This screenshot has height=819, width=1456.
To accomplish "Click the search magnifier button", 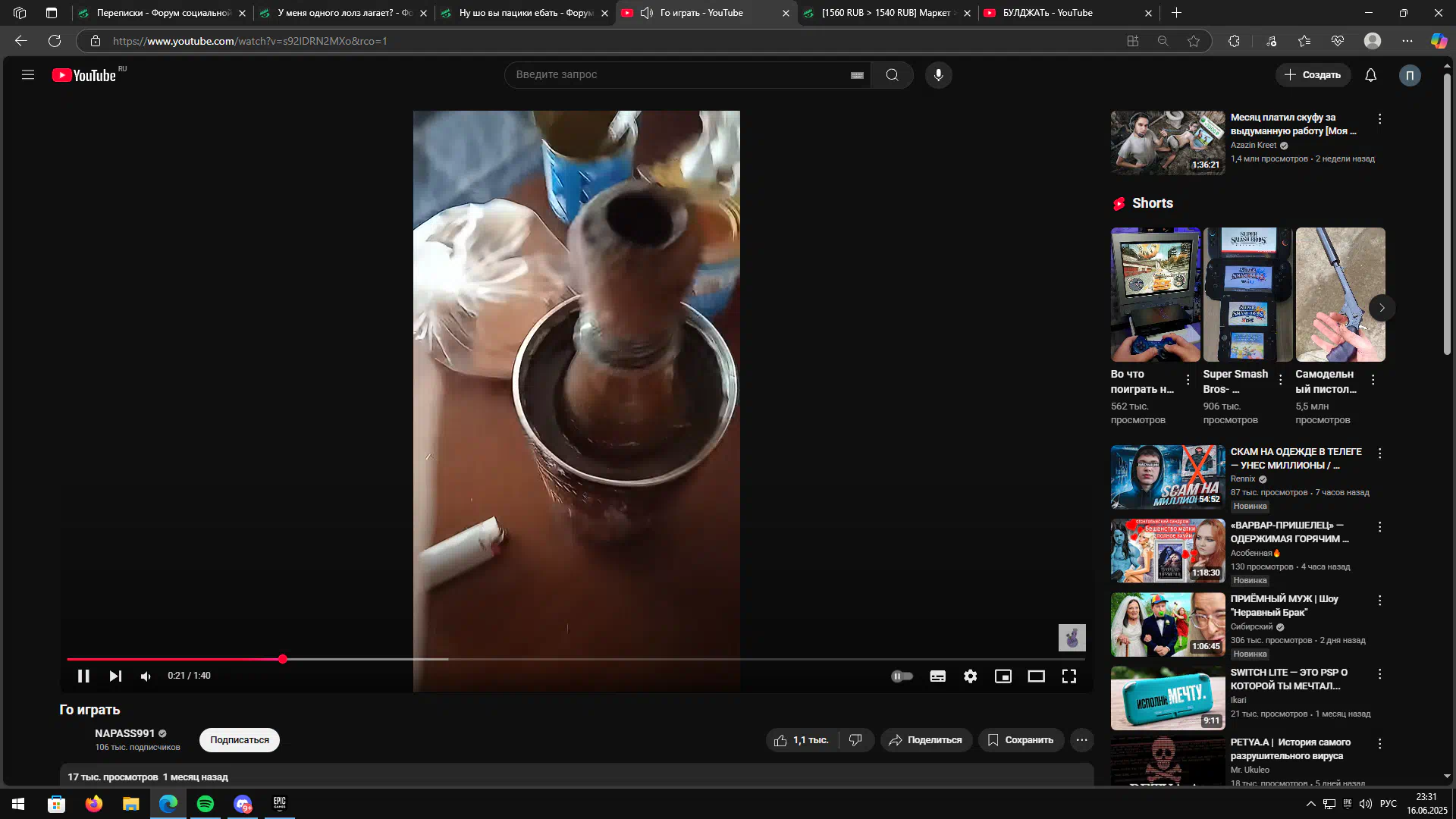I will point(893,75).
